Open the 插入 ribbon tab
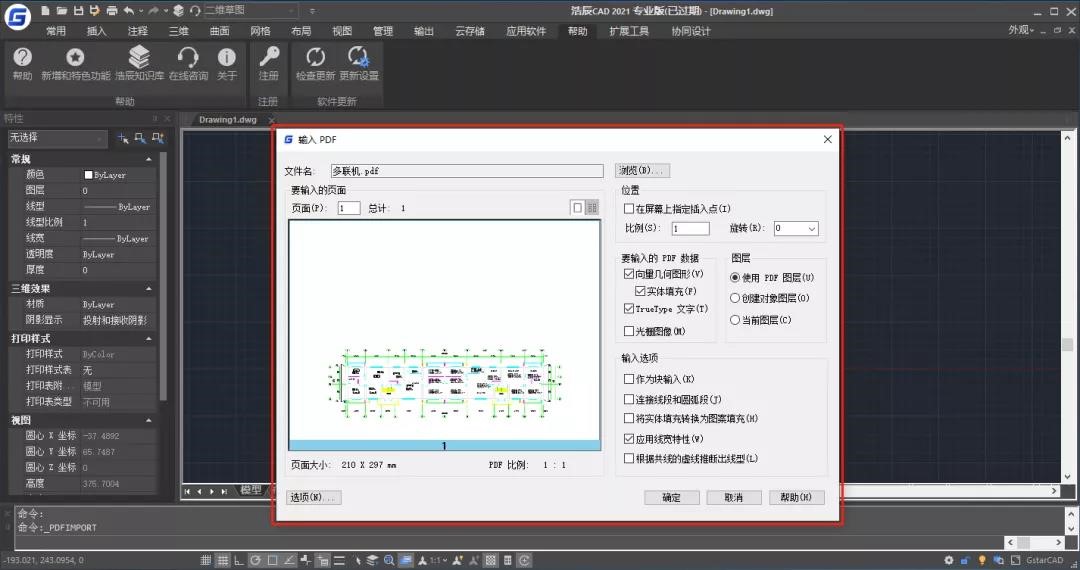 96,31
